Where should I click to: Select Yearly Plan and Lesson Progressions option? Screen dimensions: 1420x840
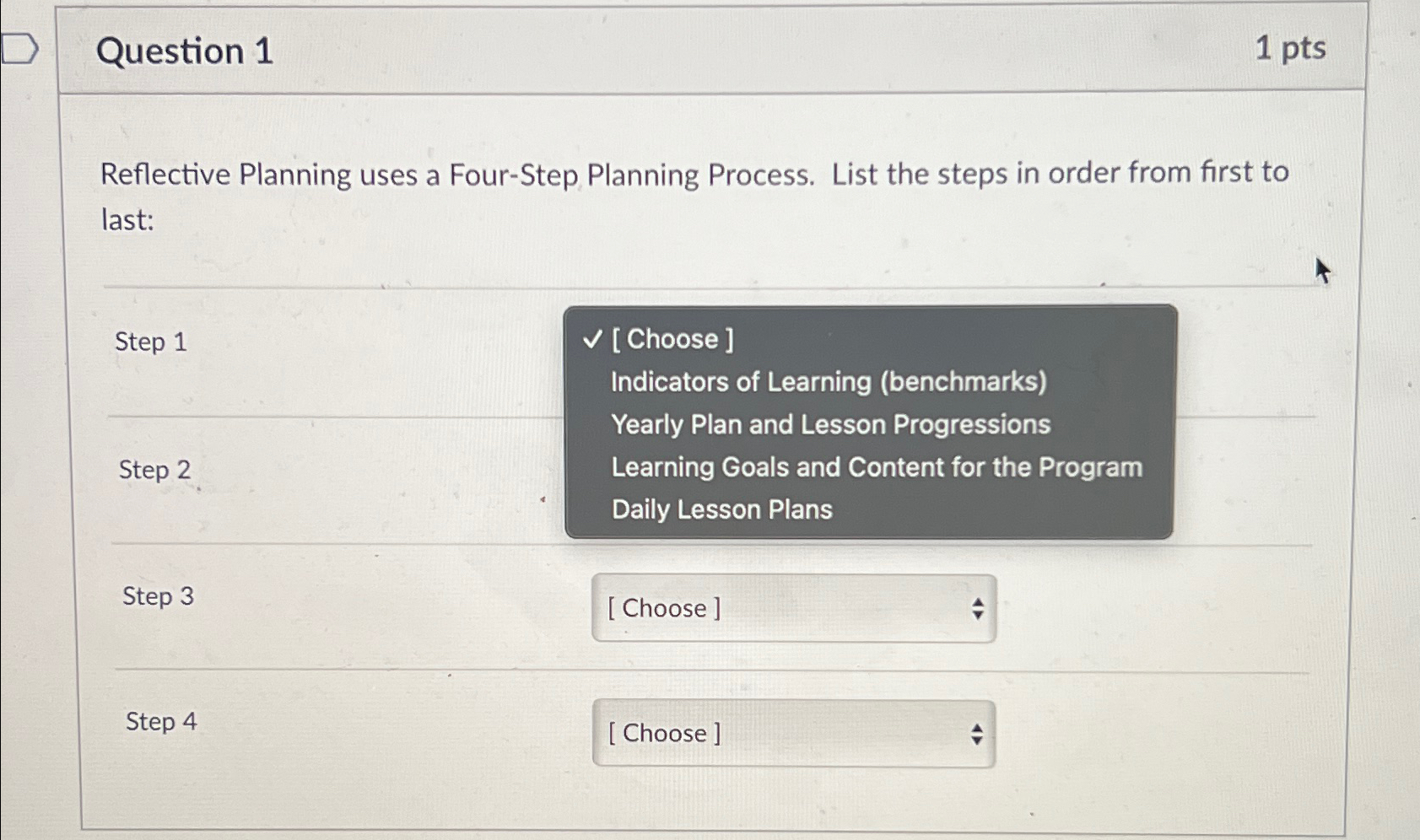coord(829,424)
